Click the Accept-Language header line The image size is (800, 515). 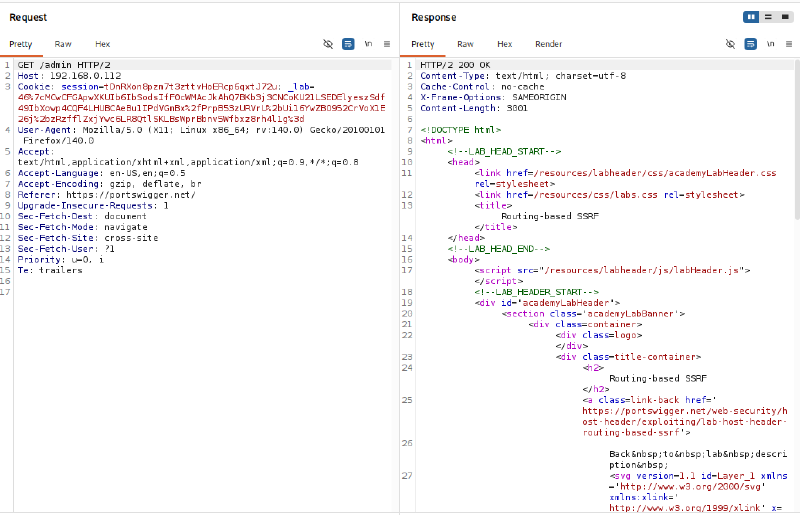pyautogui.click(x=102, y=173)
